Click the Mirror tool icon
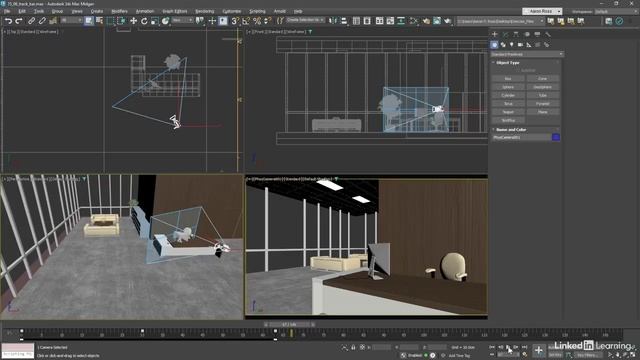The height and width of the screenshot is (360, 640). point(333,21)
